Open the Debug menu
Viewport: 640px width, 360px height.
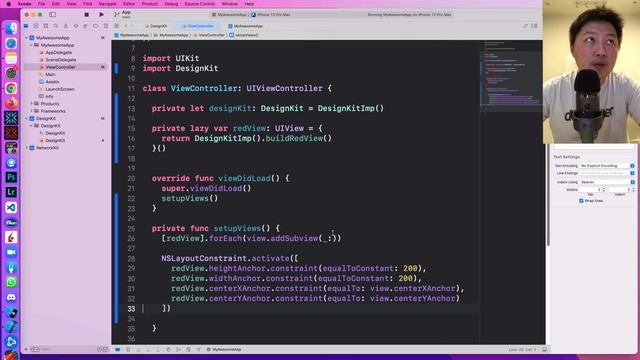point(171,4)
